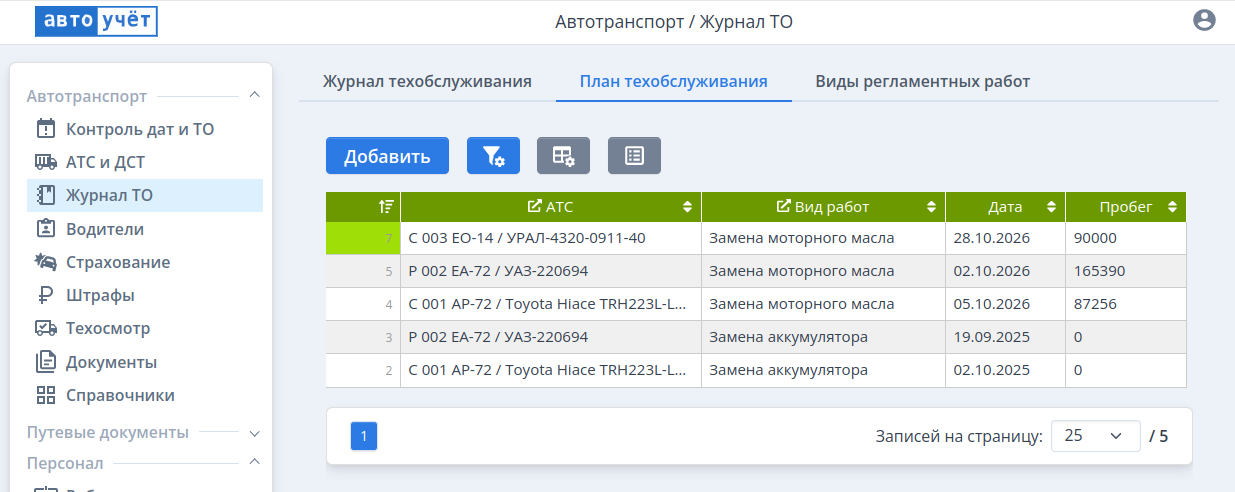Open filter settings button with gear
The height and width of the screenshot is (492, 1235).
click(494, 155)
